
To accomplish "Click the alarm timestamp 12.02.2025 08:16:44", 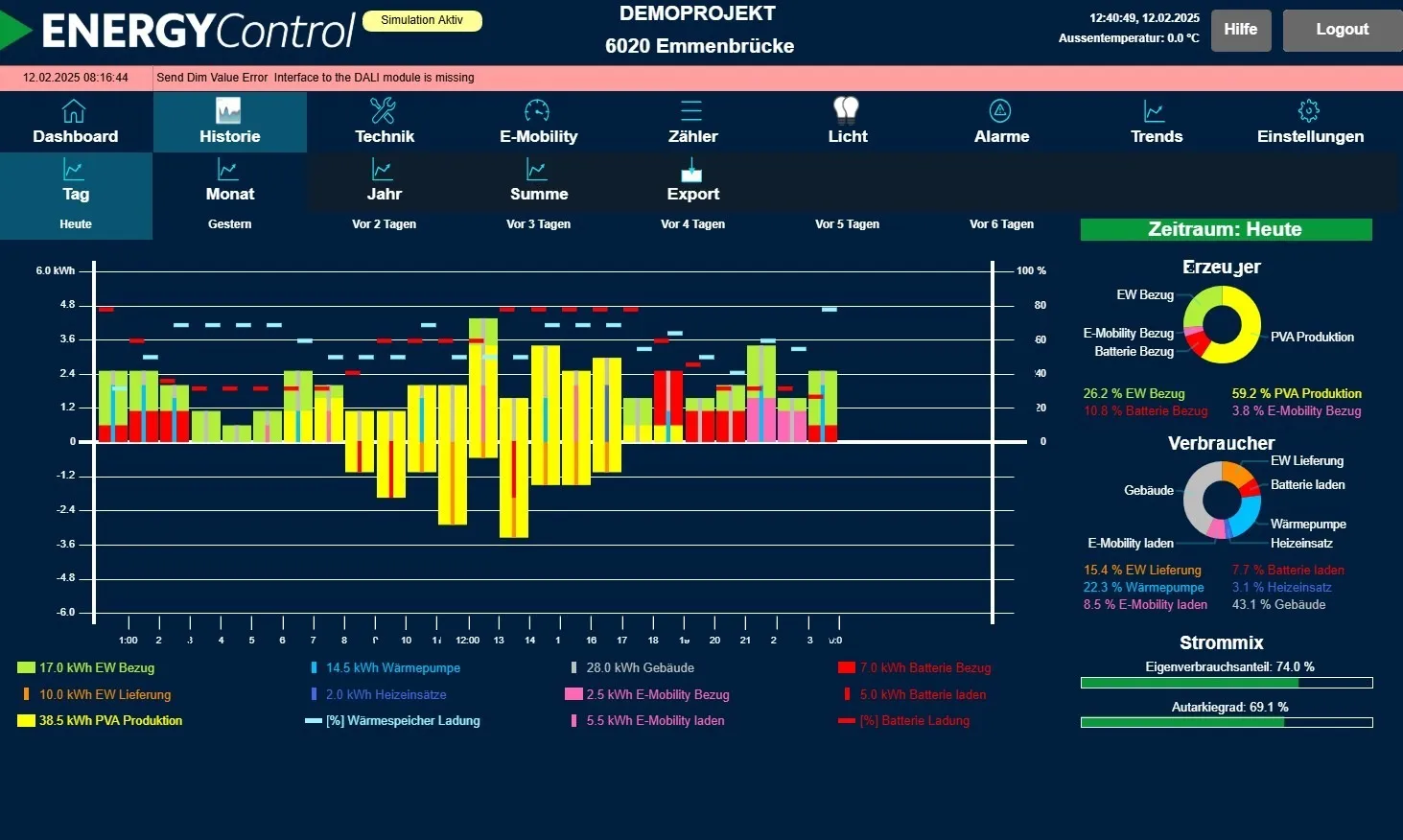I will tap(76, 78).
